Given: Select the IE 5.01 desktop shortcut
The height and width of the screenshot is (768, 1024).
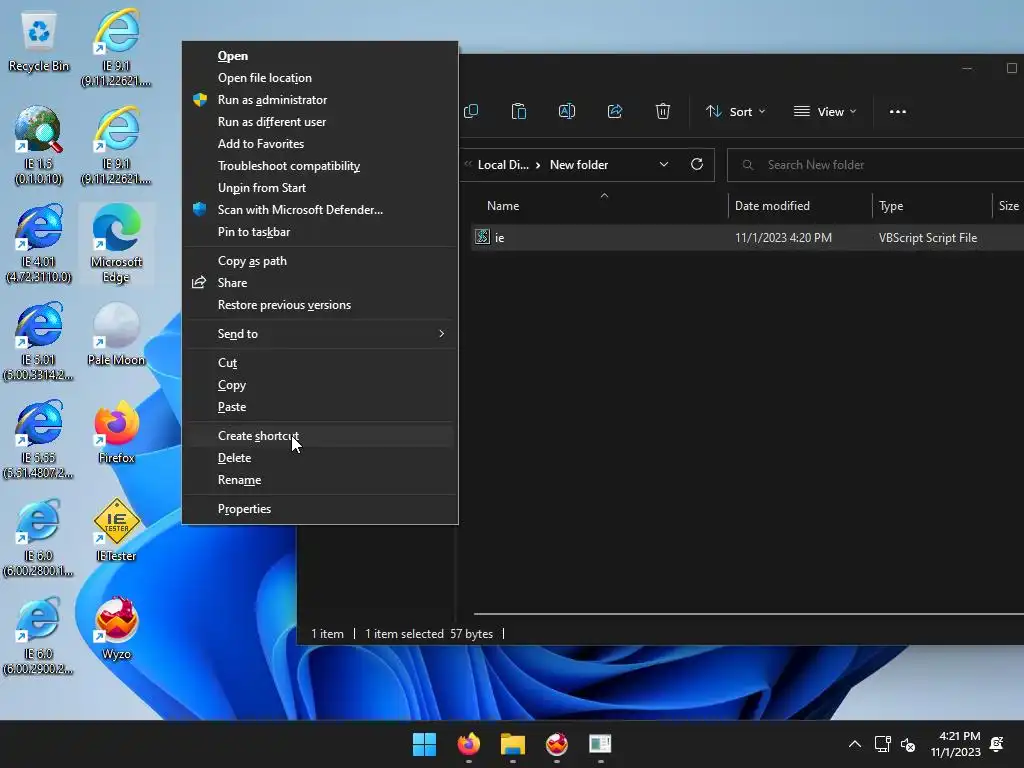Looking at the screenshot, I should click(39, 341).
